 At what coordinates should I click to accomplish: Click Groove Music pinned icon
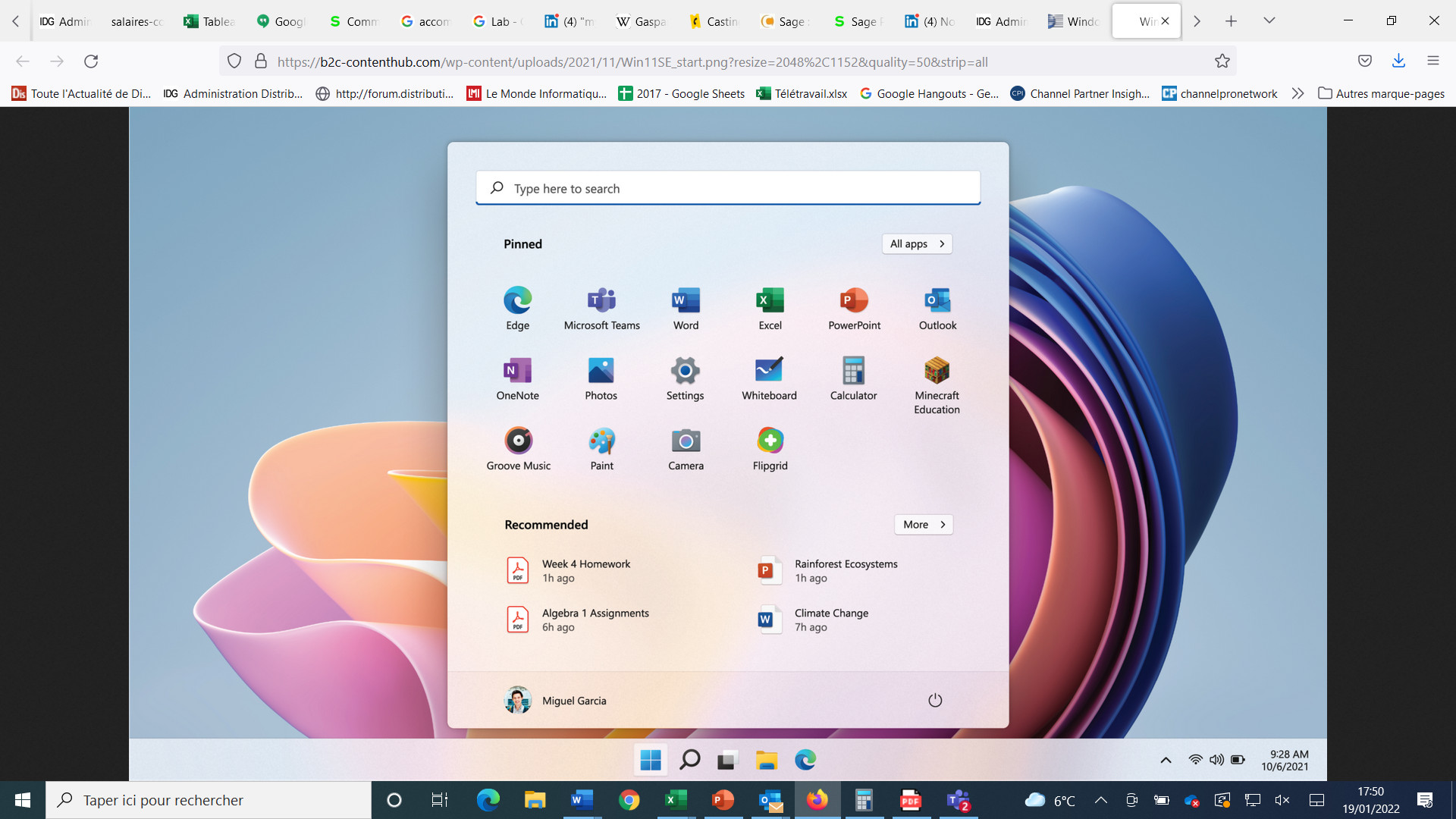pos(518,449)
